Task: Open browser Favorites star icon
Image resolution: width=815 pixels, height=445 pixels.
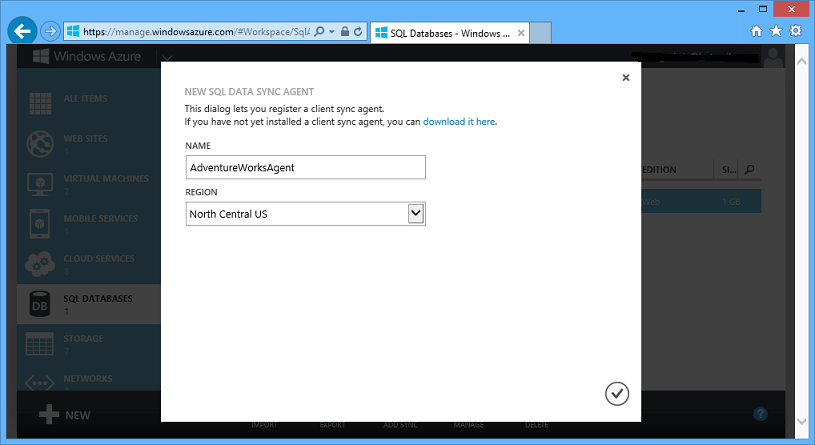Action: tap(776, 31)
